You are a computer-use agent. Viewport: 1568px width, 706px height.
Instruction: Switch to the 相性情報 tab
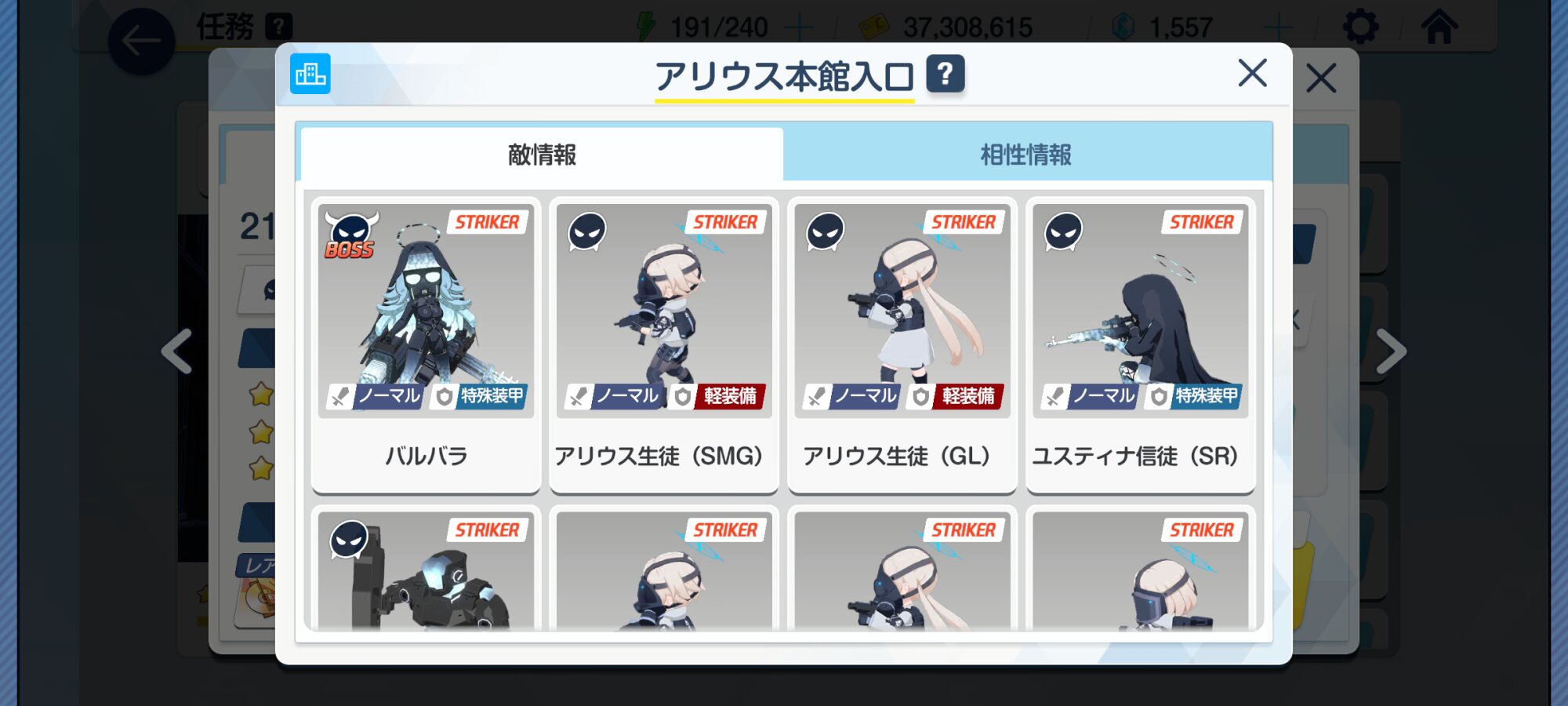(1026, 155)
